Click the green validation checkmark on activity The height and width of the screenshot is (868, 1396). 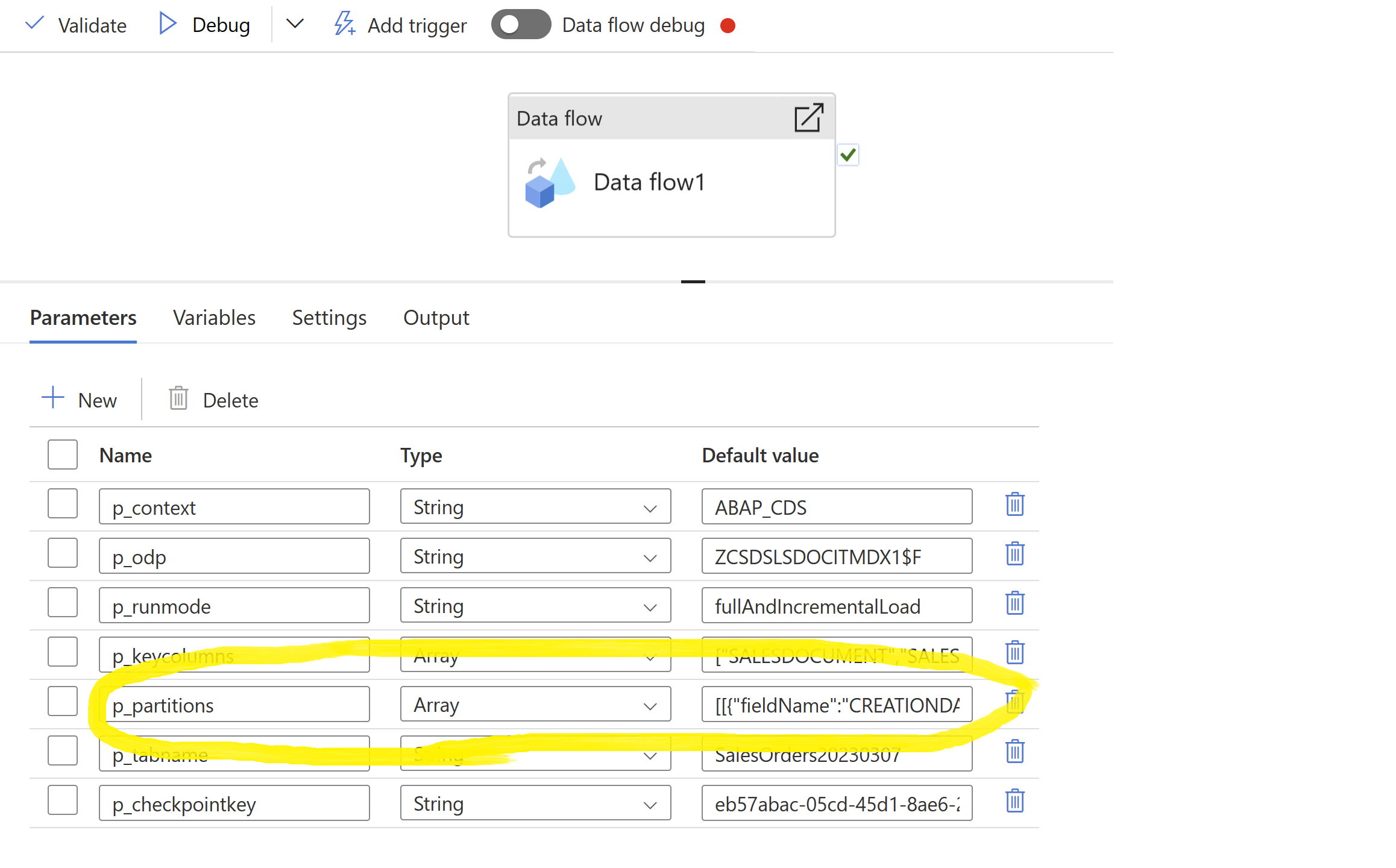tap(847, 156)
